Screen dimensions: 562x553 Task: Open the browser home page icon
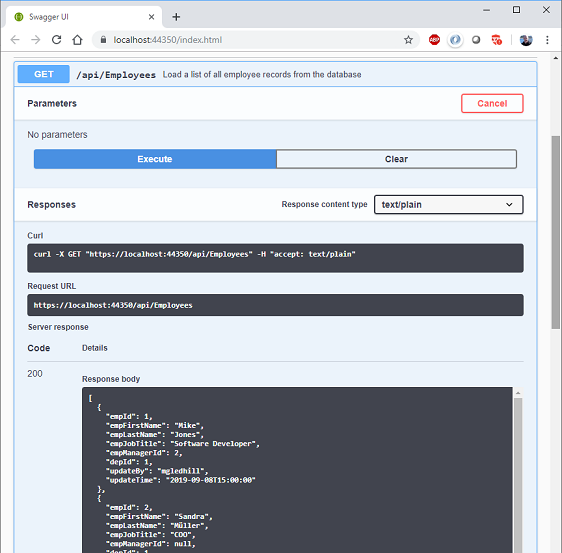(x=77, y=40)
